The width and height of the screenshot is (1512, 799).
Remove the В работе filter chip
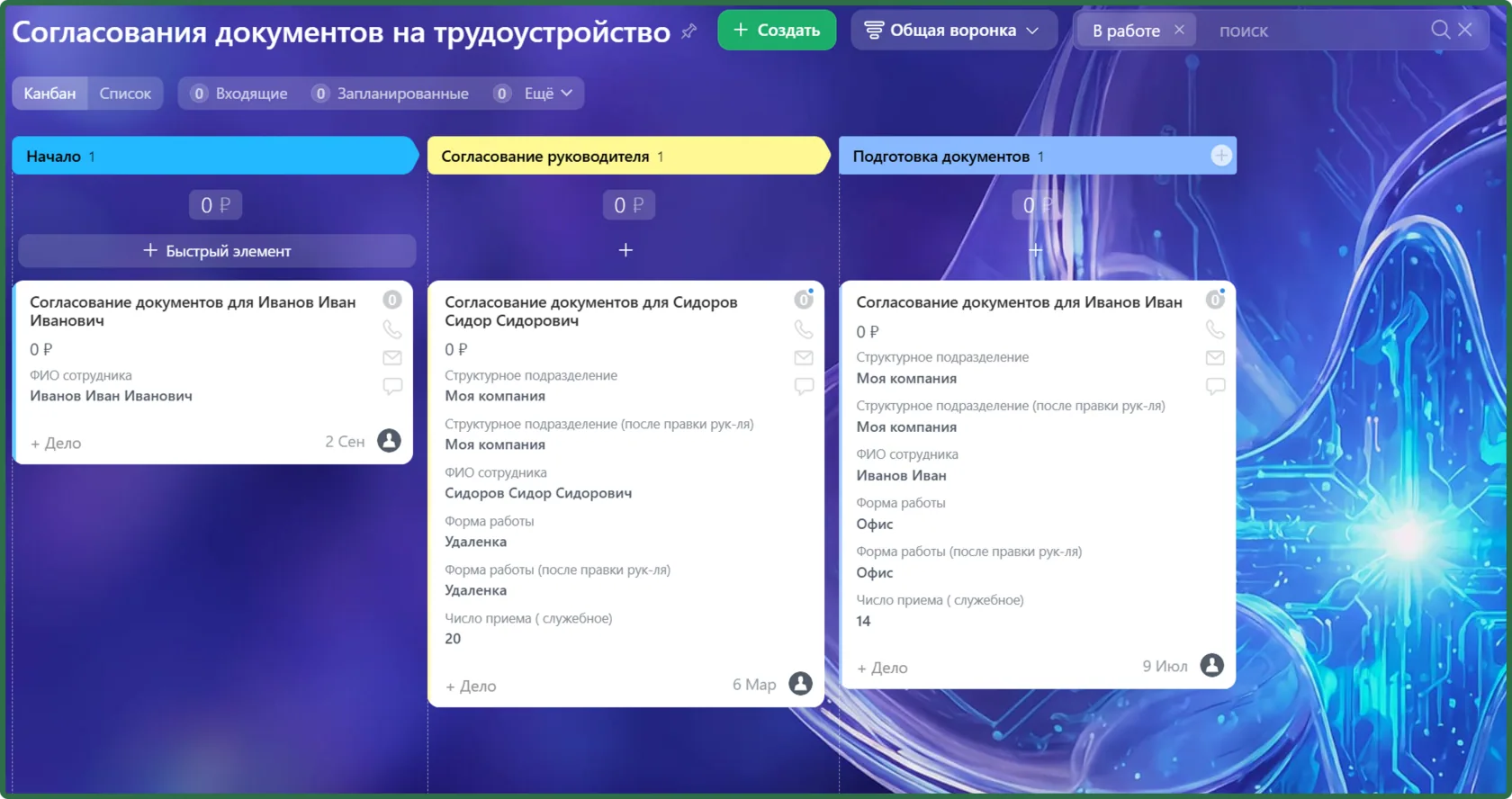(x=1179, y=30)
